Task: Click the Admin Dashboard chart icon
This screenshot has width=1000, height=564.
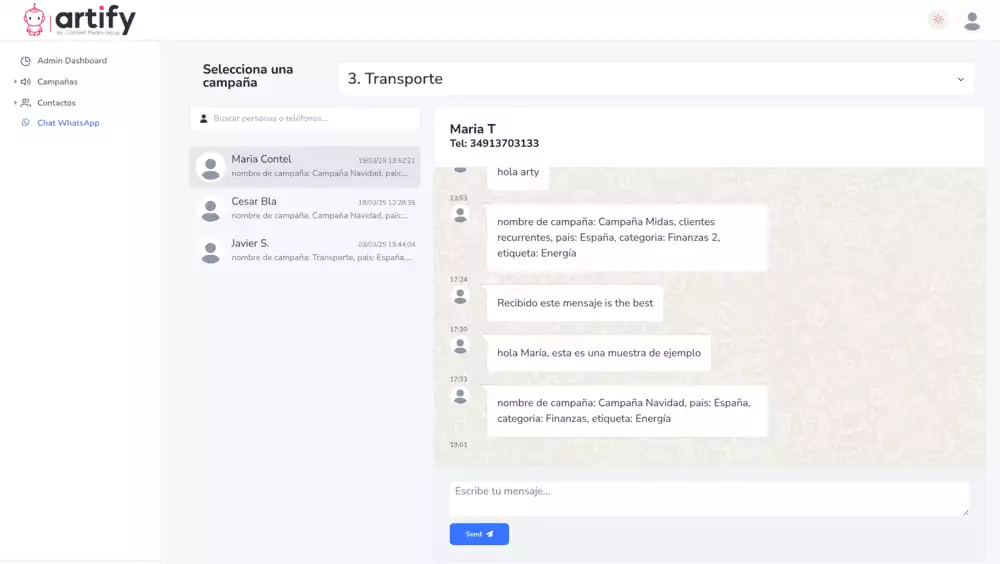Action: [x=26, y=61]
